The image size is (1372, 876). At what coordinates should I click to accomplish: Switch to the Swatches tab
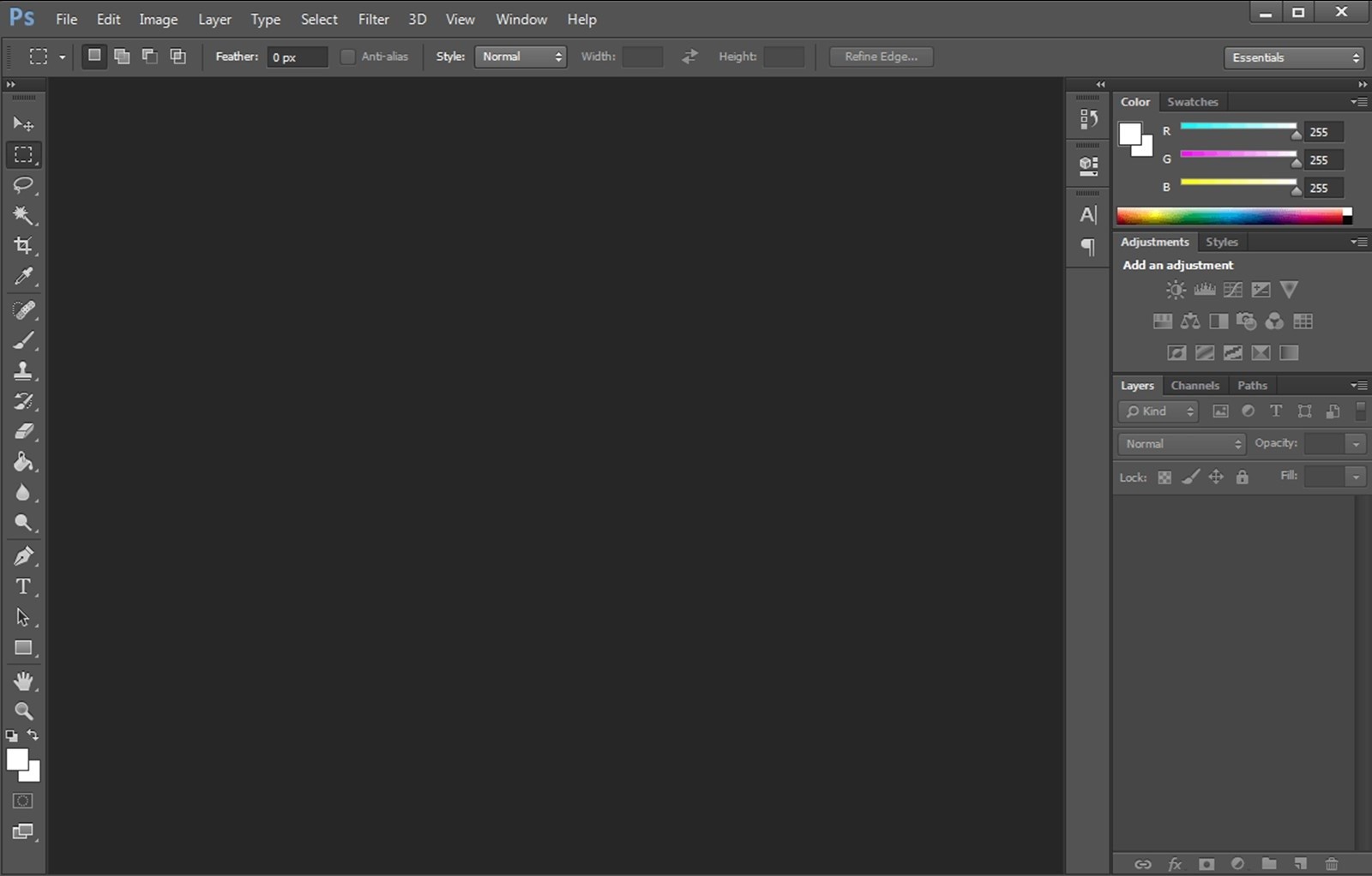pyautogui.click(x=1193, y=101)
